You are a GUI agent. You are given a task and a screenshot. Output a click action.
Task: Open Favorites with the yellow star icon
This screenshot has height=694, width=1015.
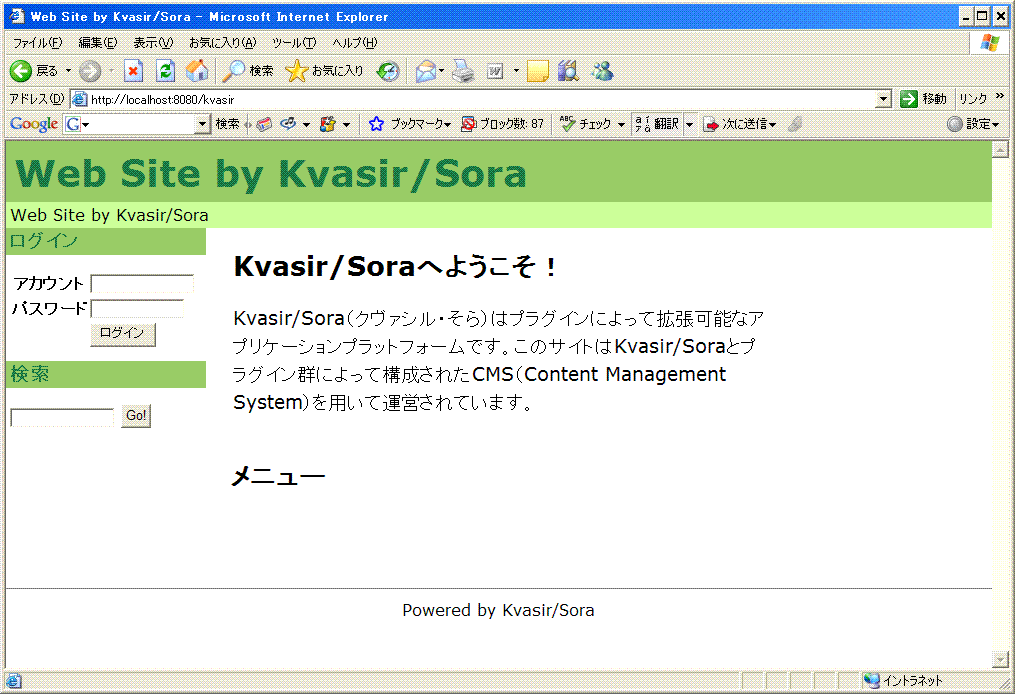pyautogui.click(x=296, y=71)
